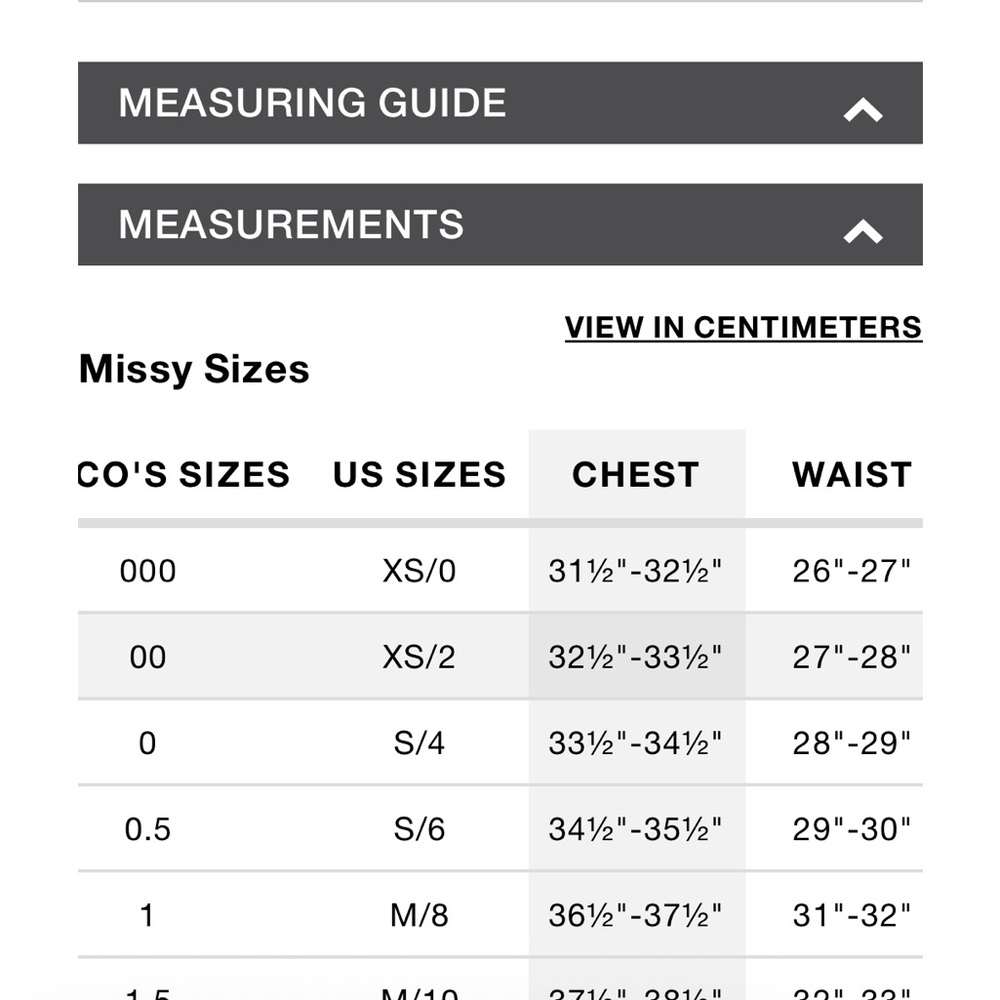Click the Measuring Guide header bar
The width and height of the screenshot is (1000, 1000).
500,103
